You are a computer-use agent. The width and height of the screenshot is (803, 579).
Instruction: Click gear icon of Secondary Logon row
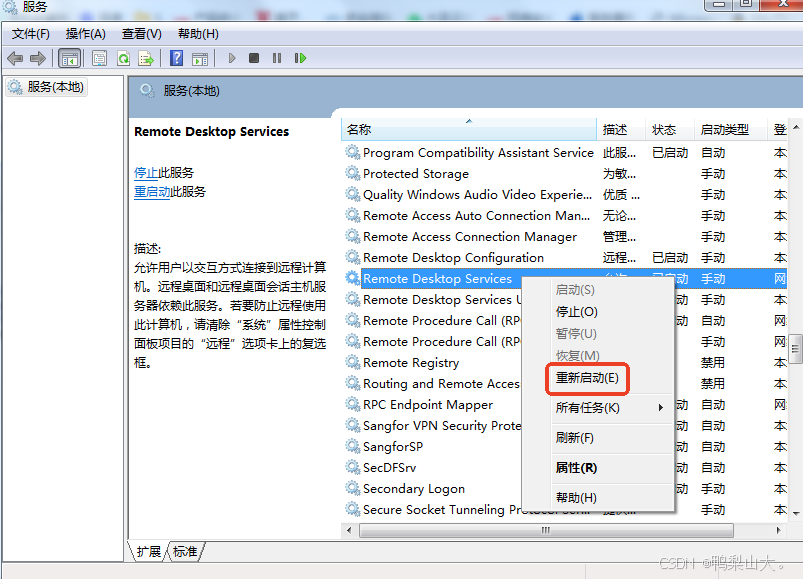[x=352, y=488]
